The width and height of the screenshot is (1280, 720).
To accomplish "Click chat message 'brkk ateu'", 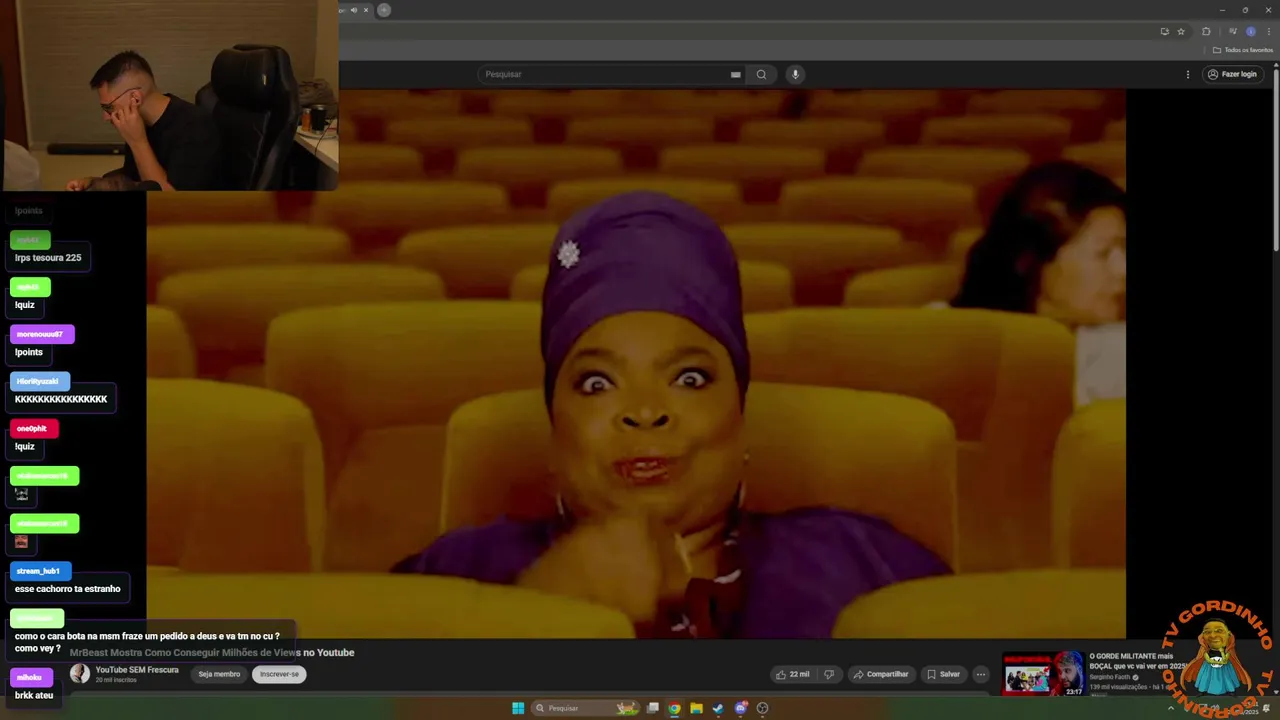I will [34, 695].
